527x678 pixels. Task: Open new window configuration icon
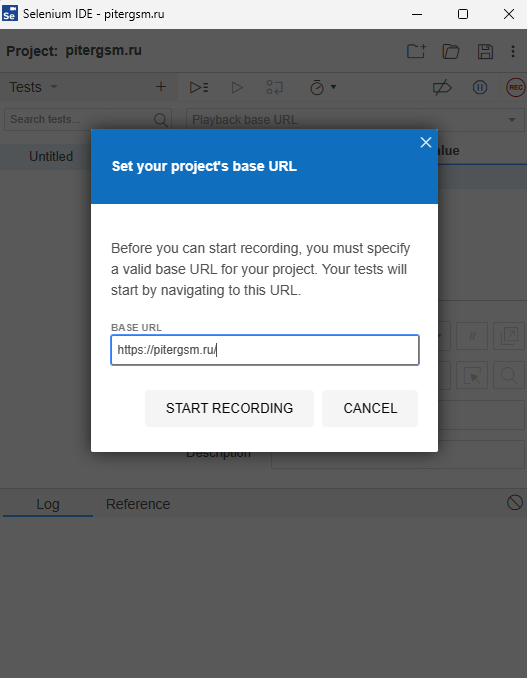[x=509, y=336]
